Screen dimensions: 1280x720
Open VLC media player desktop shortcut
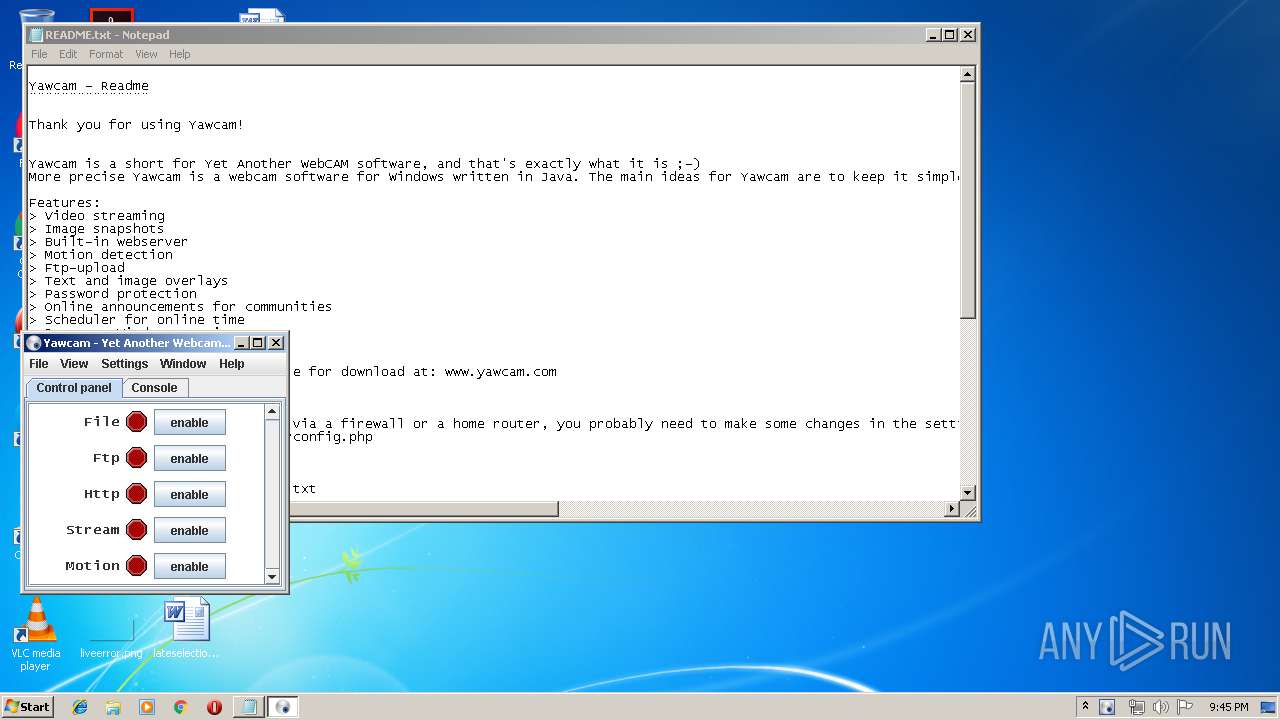[x=36, y=634]
